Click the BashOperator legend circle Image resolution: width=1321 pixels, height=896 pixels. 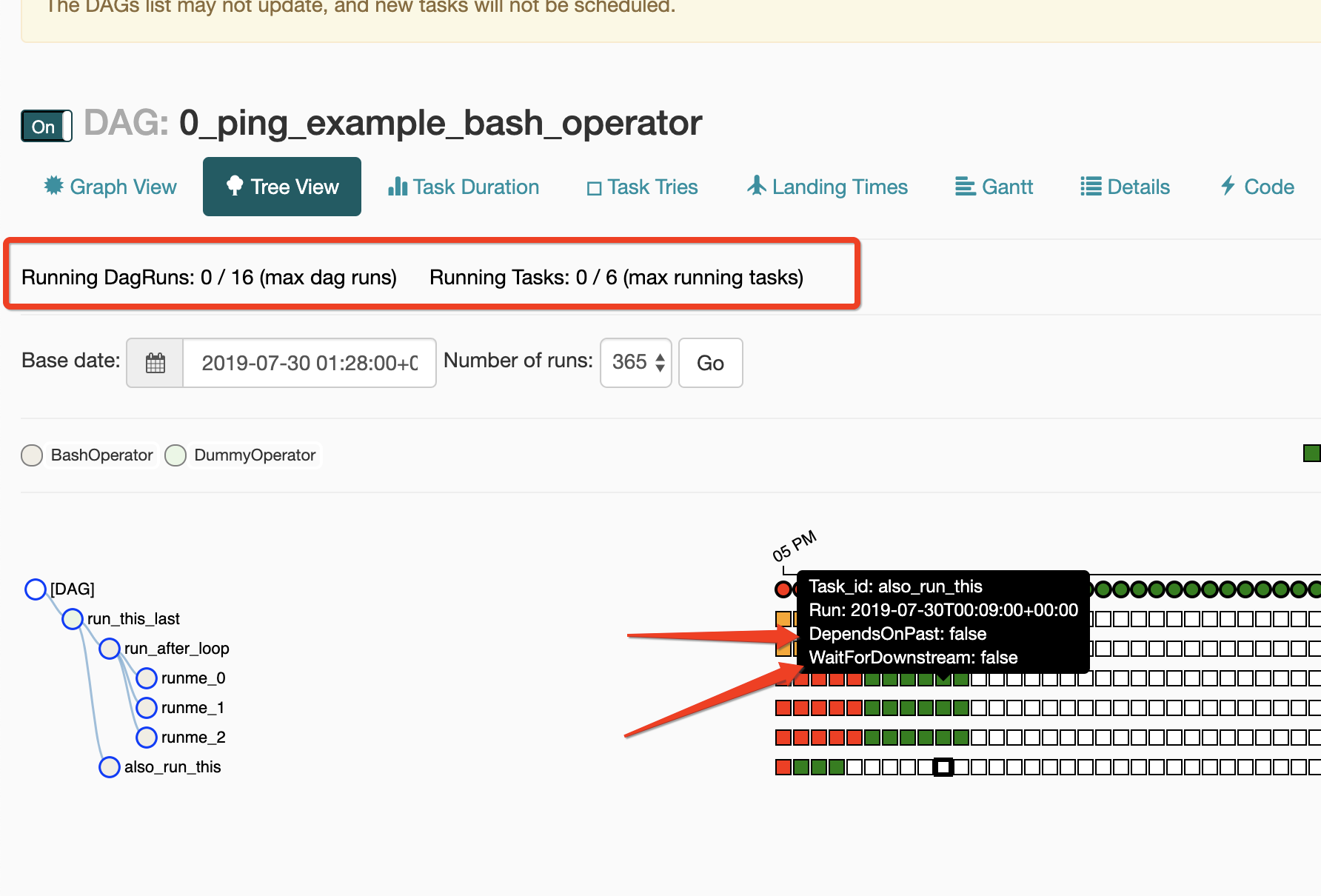(32, 455)
